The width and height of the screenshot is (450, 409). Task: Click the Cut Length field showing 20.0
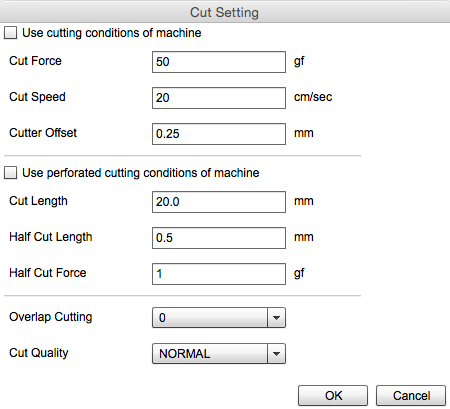coord(219,202)
